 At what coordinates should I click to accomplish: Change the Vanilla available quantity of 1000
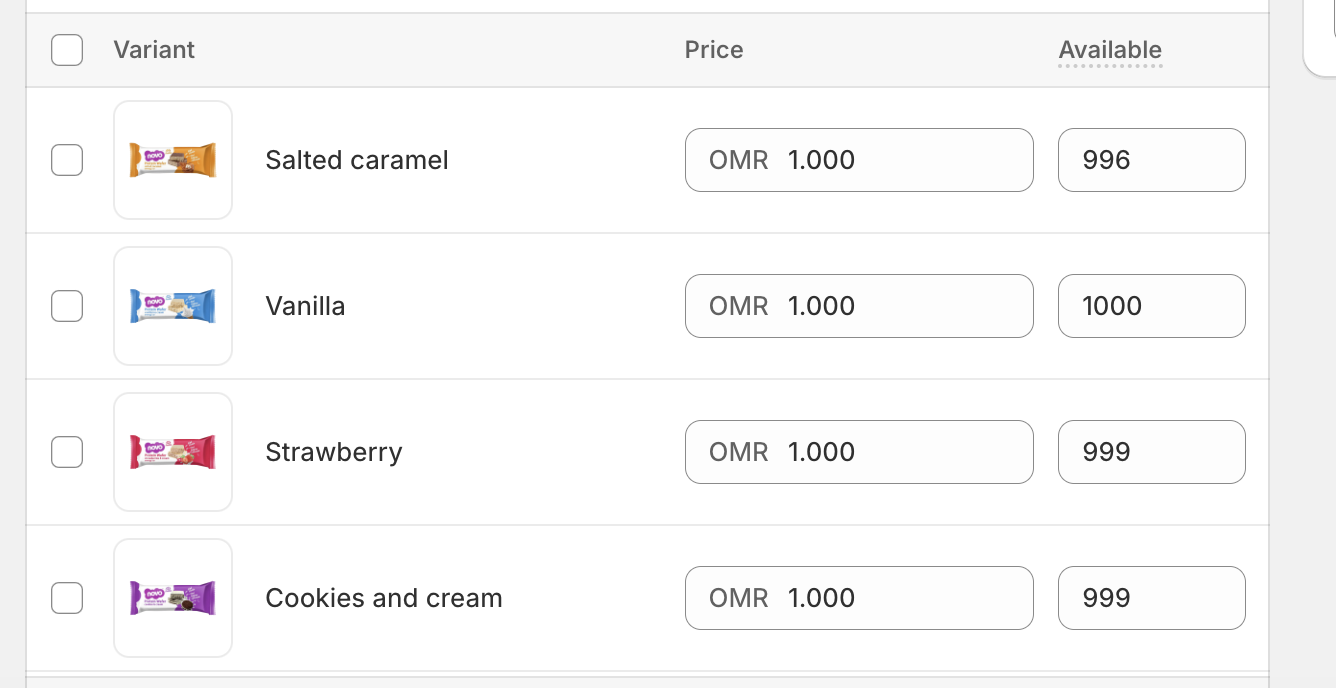tap(1151, 306)
